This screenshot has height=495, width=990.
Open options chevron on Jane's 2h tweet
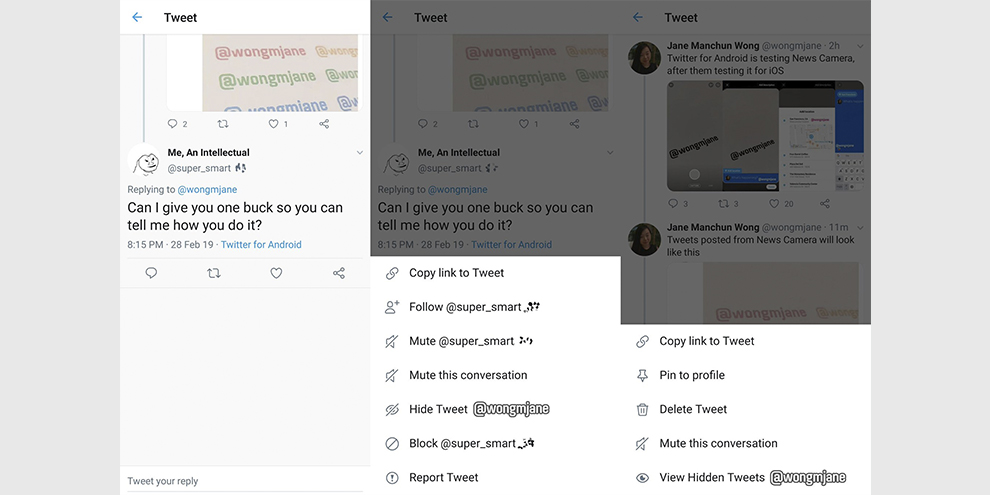tap(860, 46)
